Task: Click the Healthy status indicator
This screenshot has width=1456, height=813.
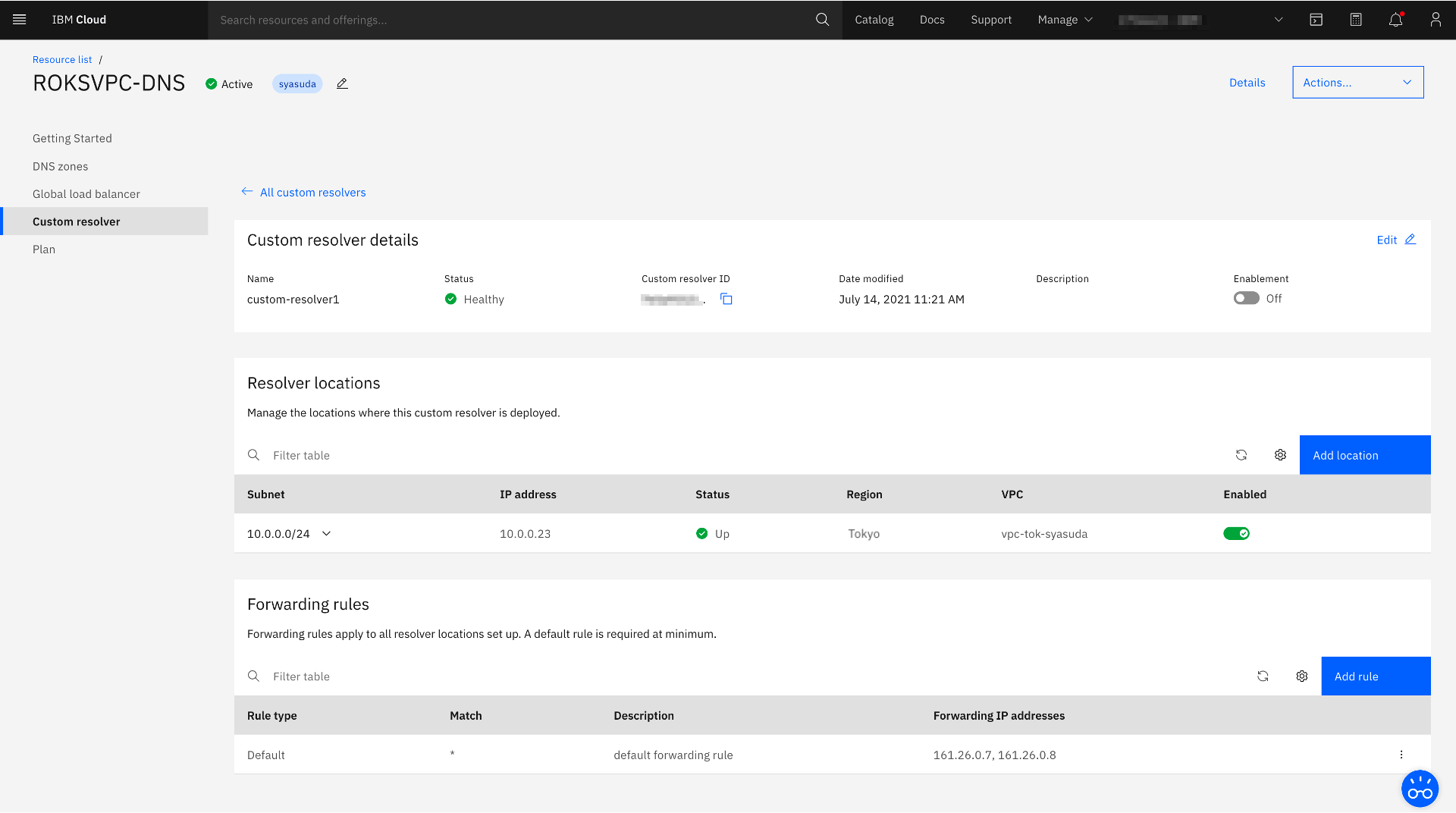Action: 474,300
